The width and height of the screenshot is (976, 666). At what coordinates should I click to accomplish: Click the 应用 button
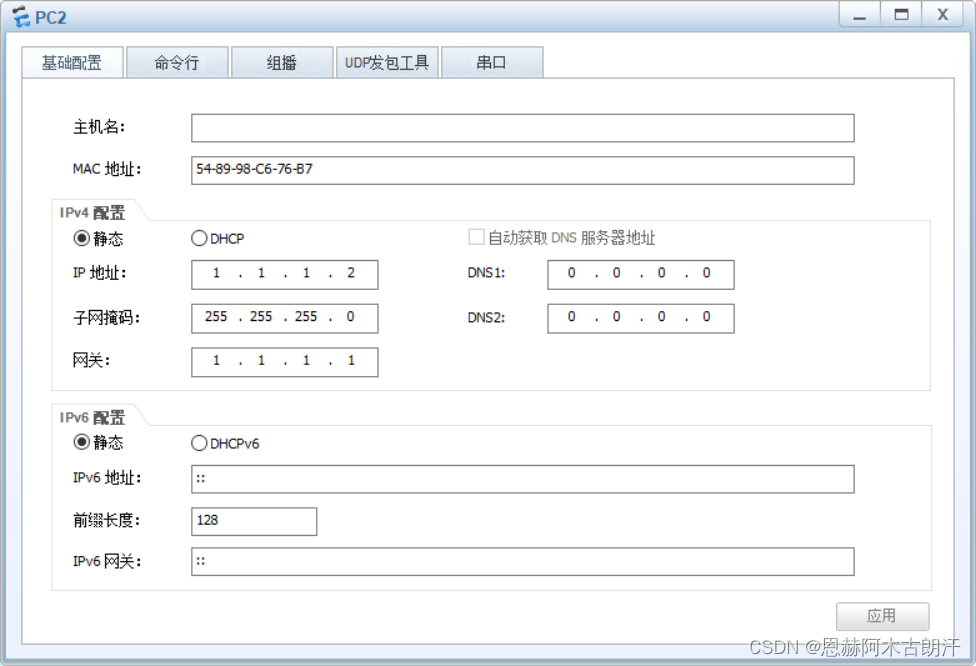coord(883,616)
